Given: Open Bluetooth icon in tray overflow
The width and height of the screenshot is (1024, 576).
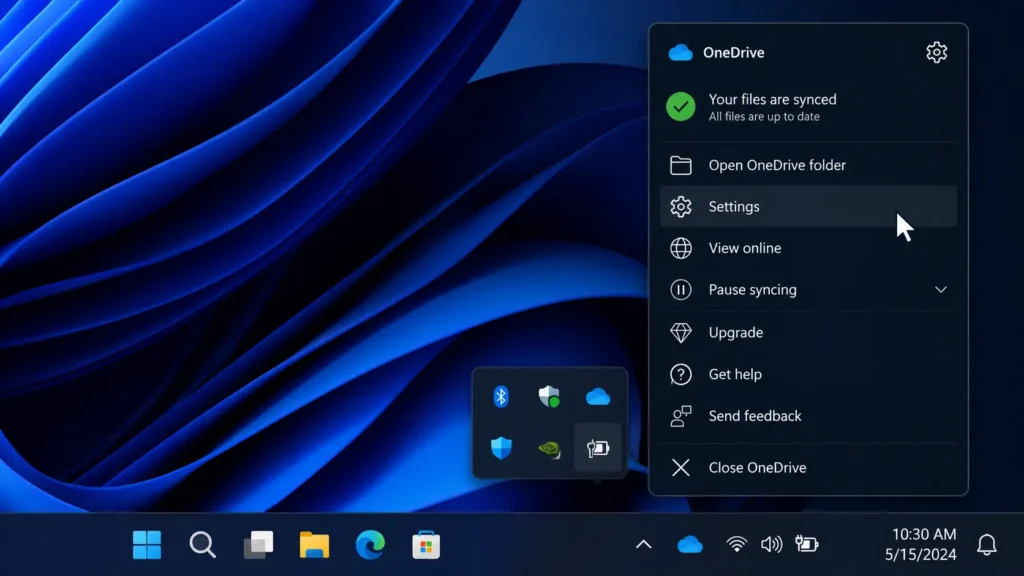Looking at the screenshot, I should [x=501, y=396].
